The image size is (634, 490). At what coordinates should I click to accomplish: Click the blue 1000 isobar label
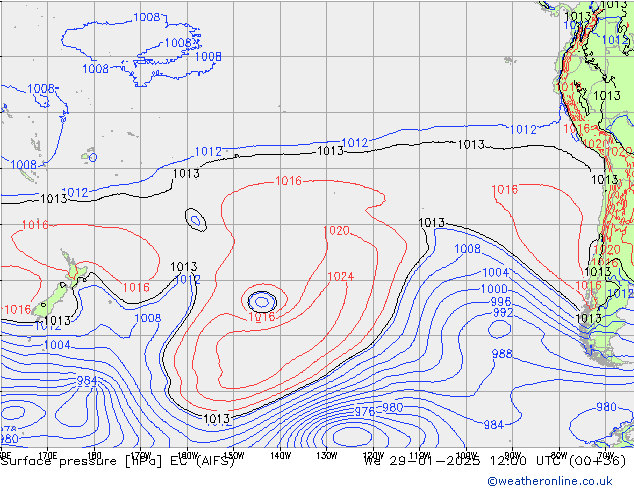(x=494, y=289)
